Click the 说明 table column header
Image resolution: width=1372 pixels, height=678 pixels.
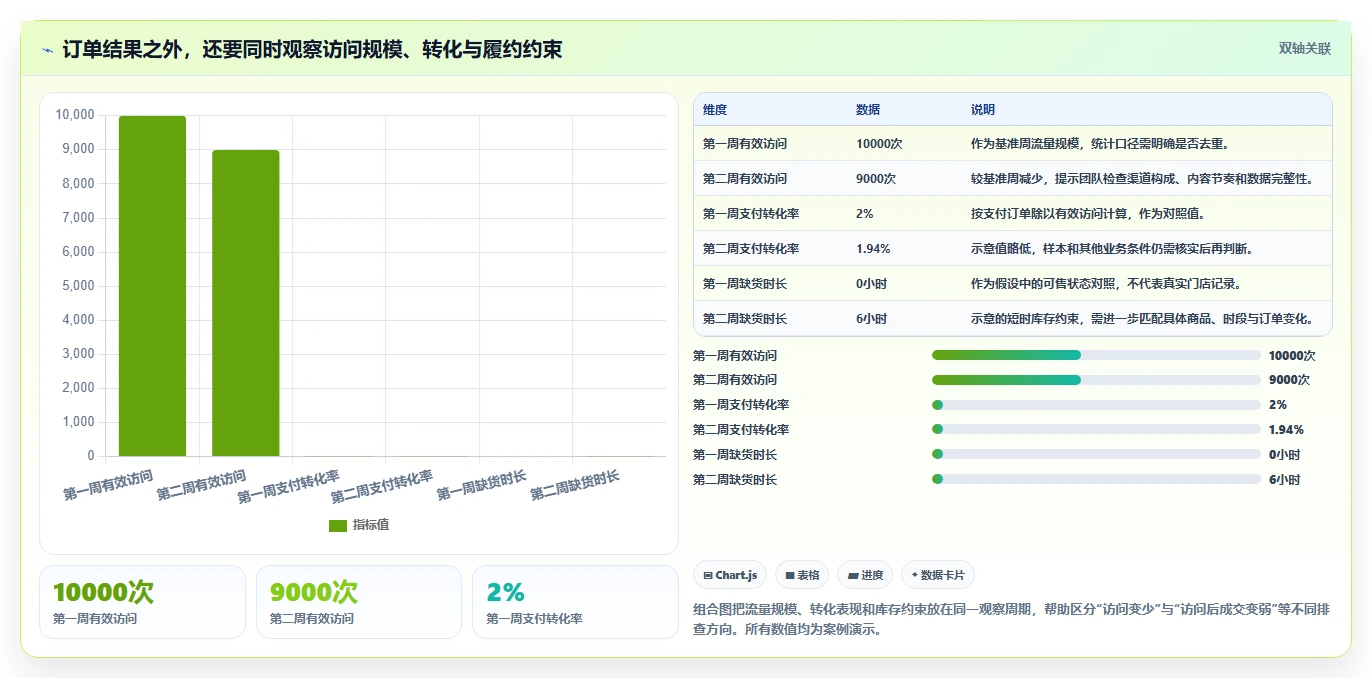click(983, 109)
